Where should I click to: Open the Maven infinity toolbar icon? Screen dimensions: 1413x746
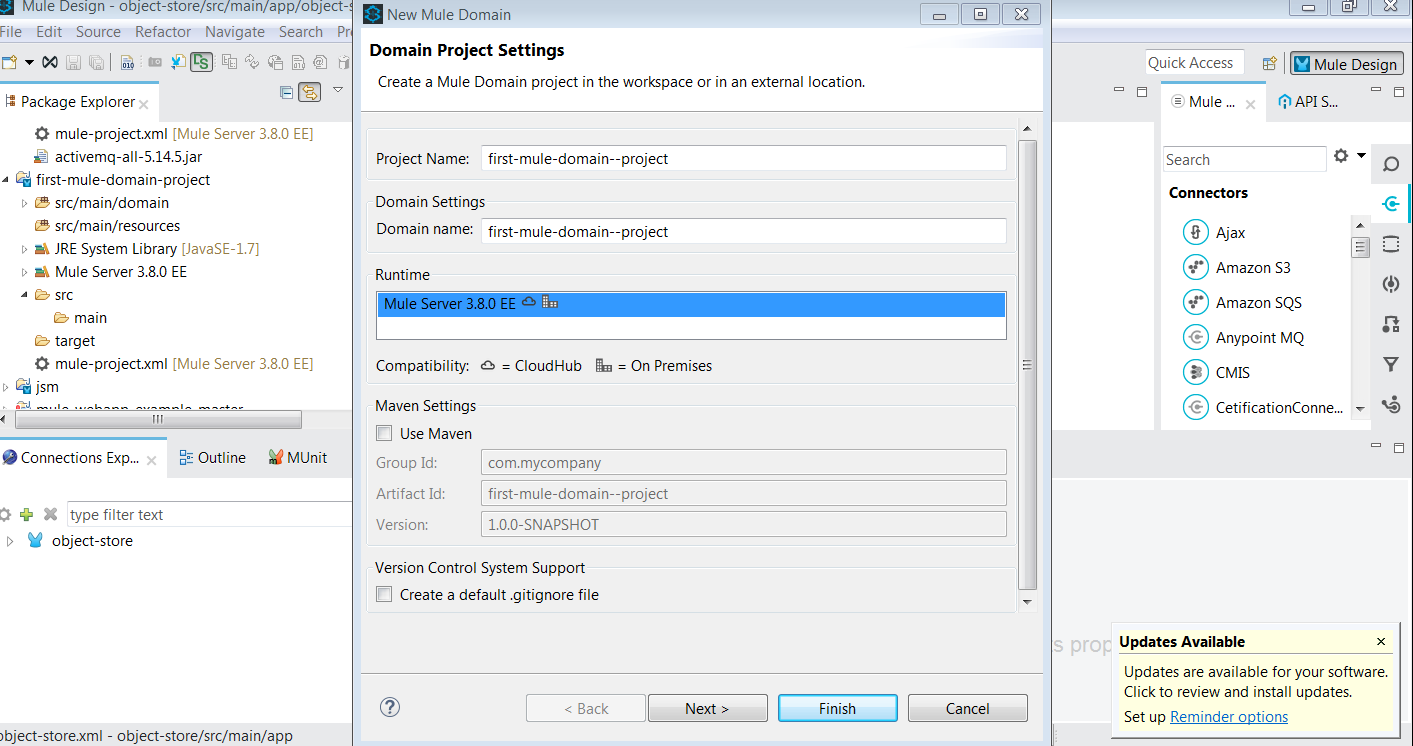tap(49, 62)
